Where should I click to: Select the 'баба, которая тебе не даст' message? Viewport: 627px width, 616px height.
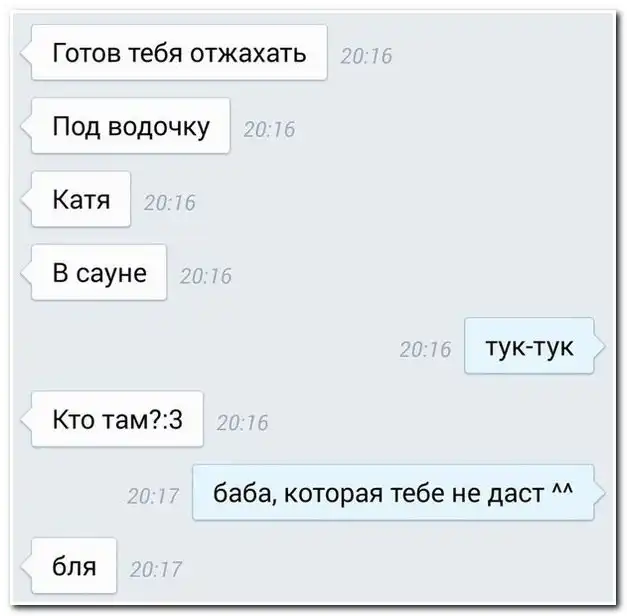point(393,493)
